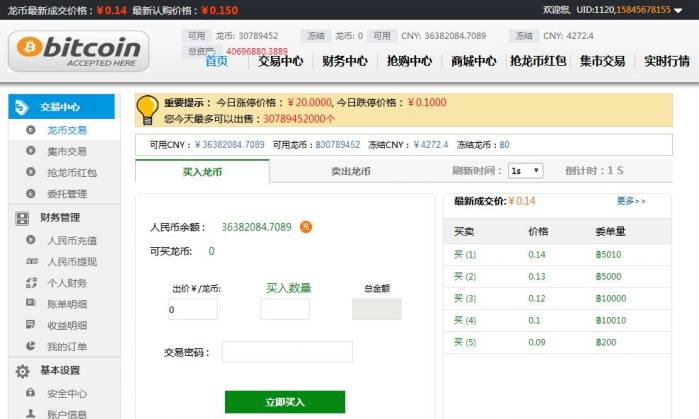Screen dimensions: 699x419
Task: Click the 交易密码 input field
Action: pos(286,351)
